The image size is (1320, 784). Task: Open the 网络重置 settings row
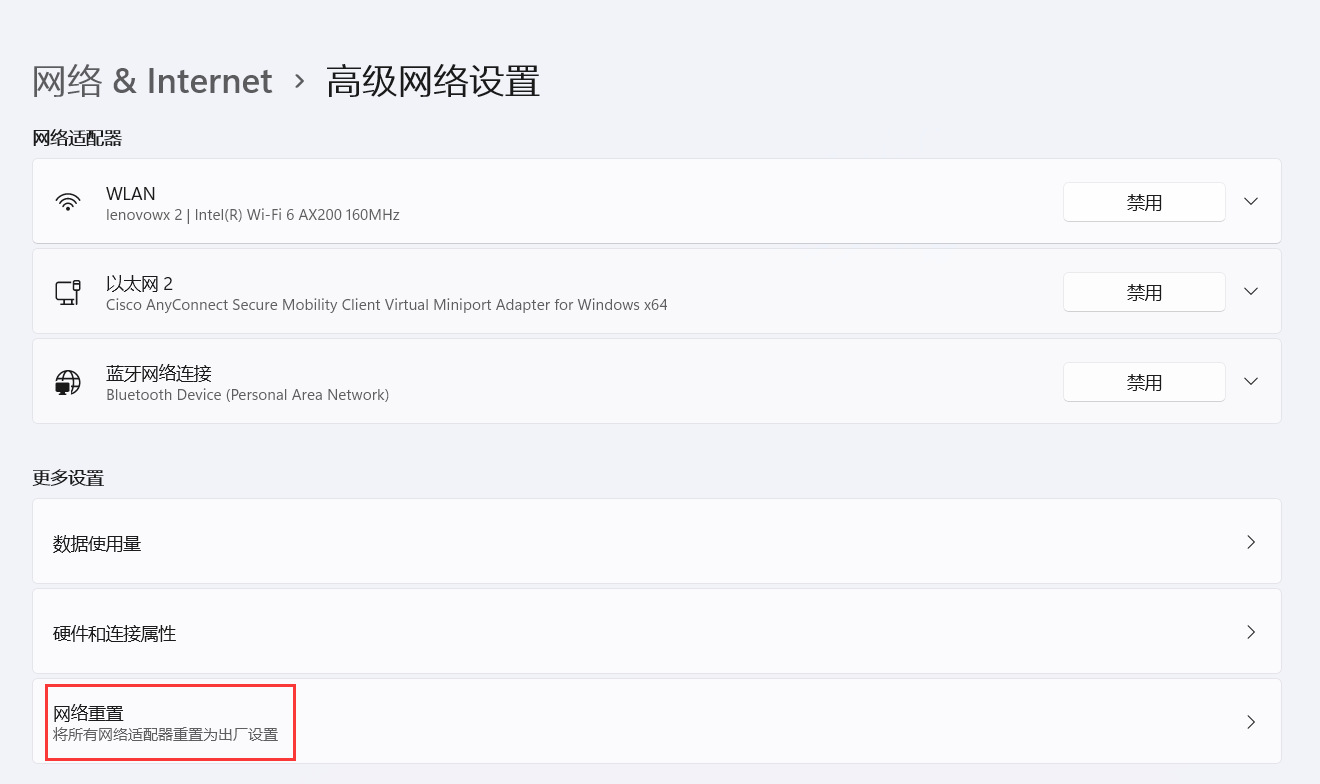click(657, 721)
